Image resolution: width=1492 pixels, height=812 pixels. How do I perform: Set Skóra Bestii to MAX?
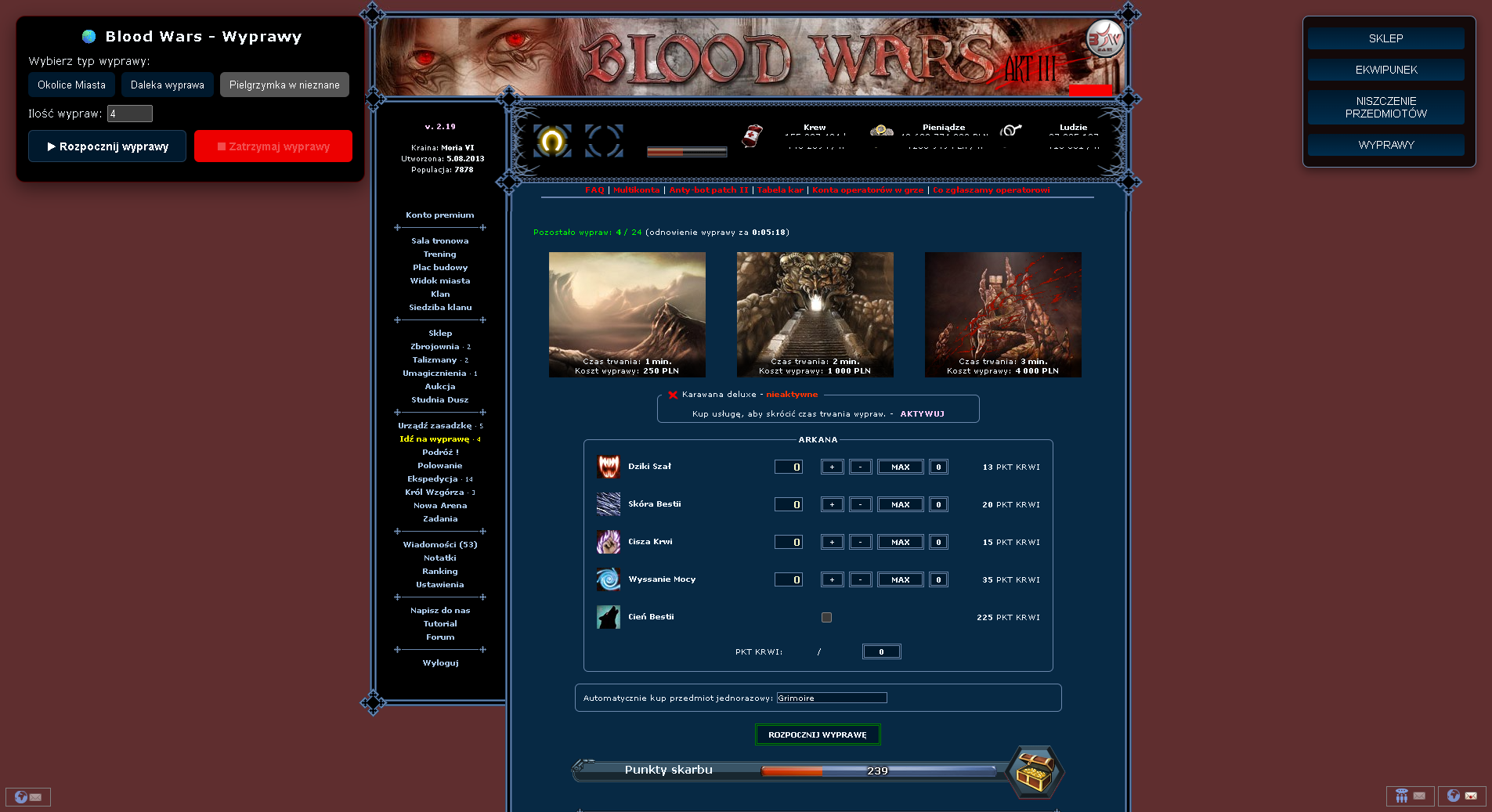coord(900,504)
